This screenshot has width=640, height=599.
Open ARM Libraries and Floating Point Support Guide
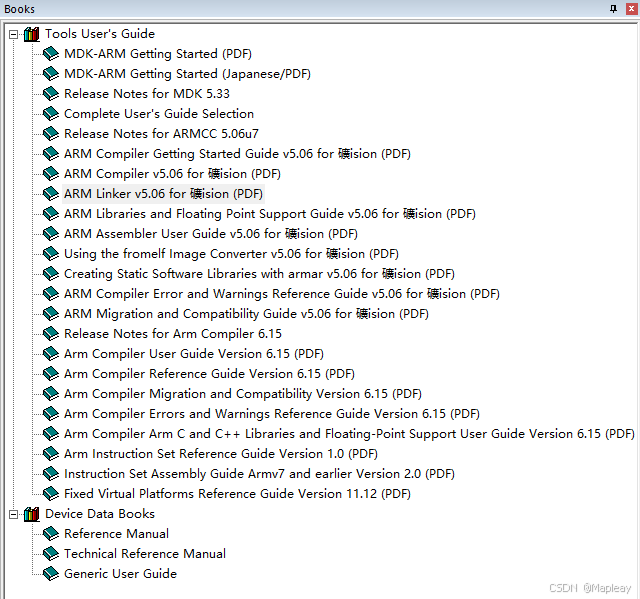270,214
